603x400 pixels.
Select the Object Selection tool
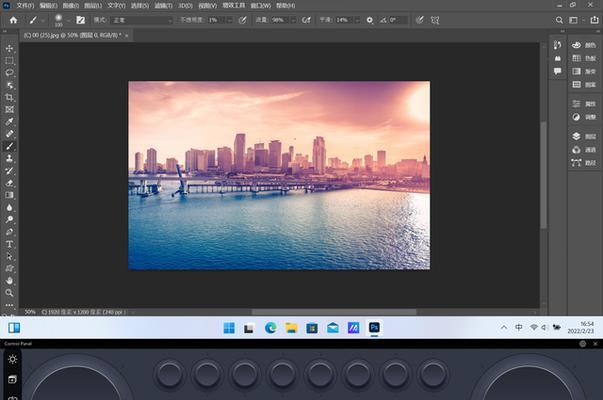click(x=10, y=85)
